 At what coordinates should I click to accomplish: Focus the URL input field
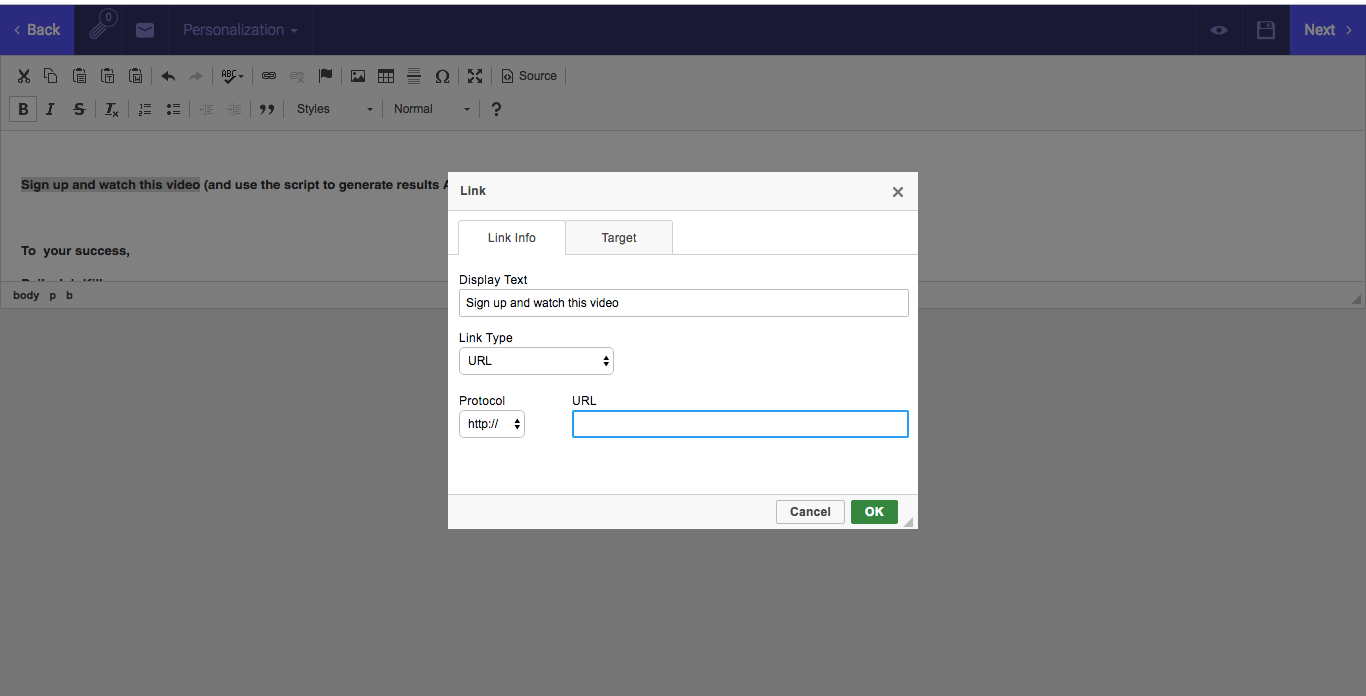click(x=740, y=424)
